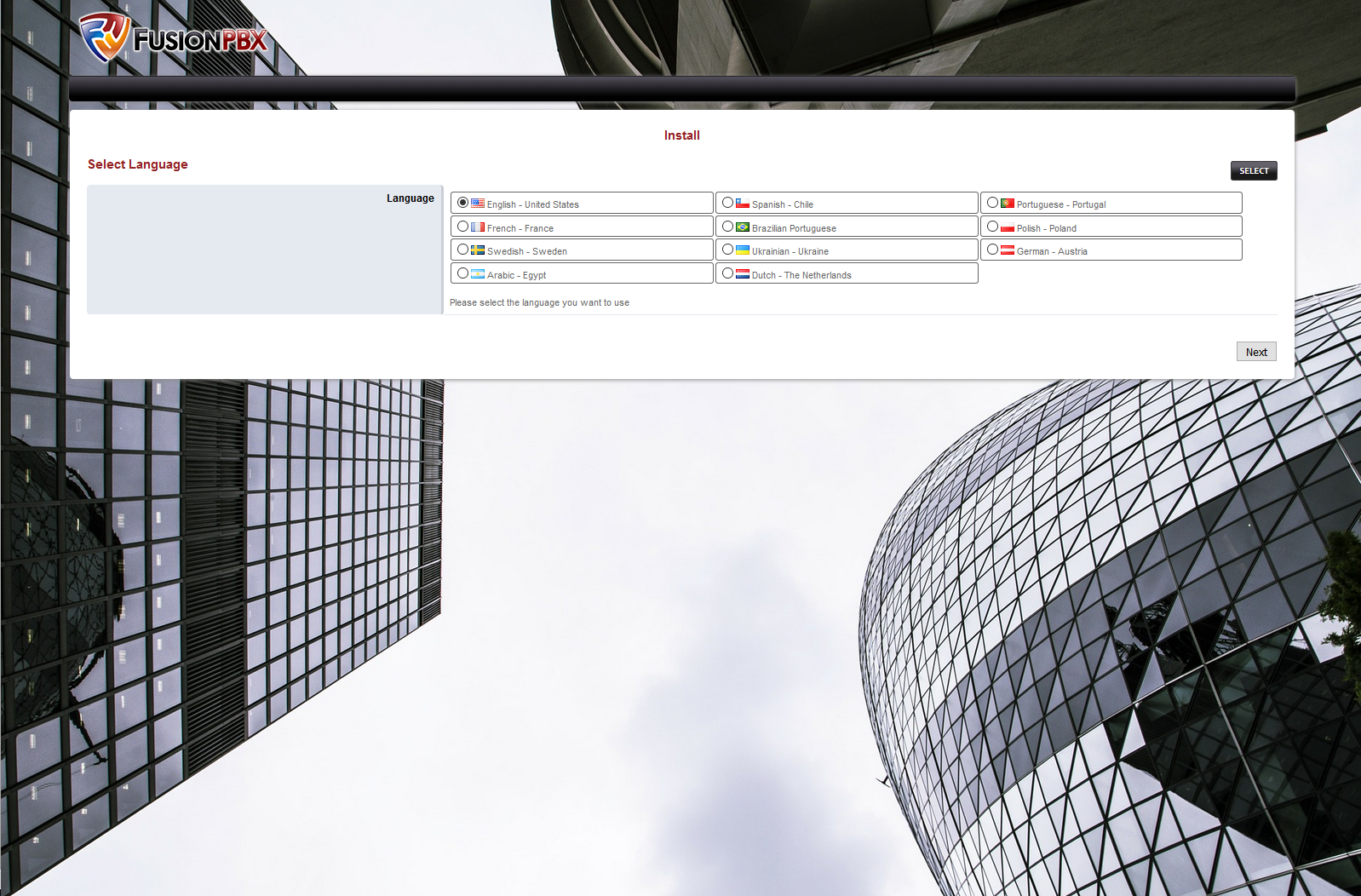Select Portuguese - Portugal radio button
1361x896 pixels.
(x=992, y=203)
